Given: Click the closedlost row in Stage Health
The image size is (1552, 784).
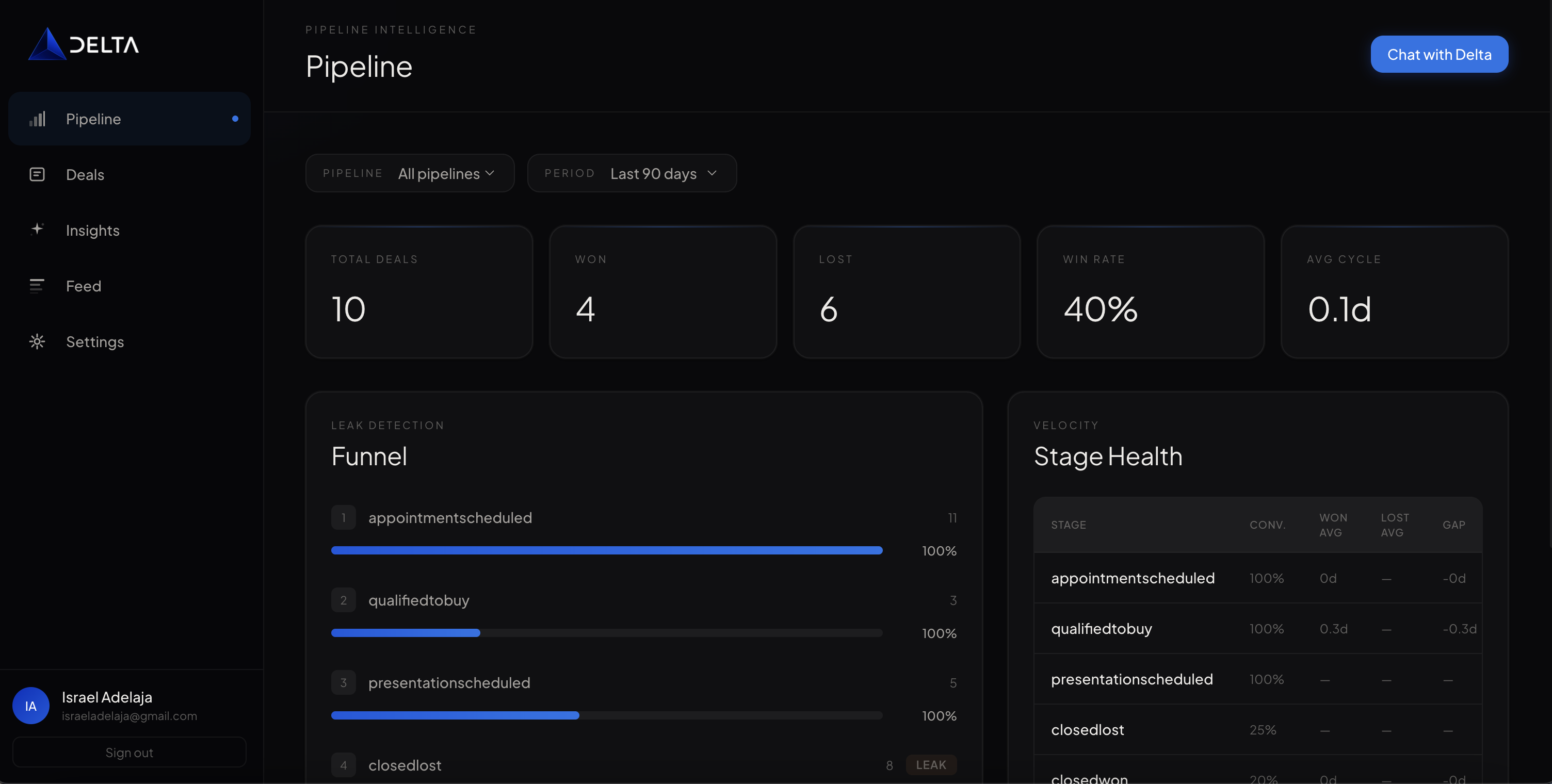Looking at the screenshot, I should pyautogui.click(x=1257, y=730).
